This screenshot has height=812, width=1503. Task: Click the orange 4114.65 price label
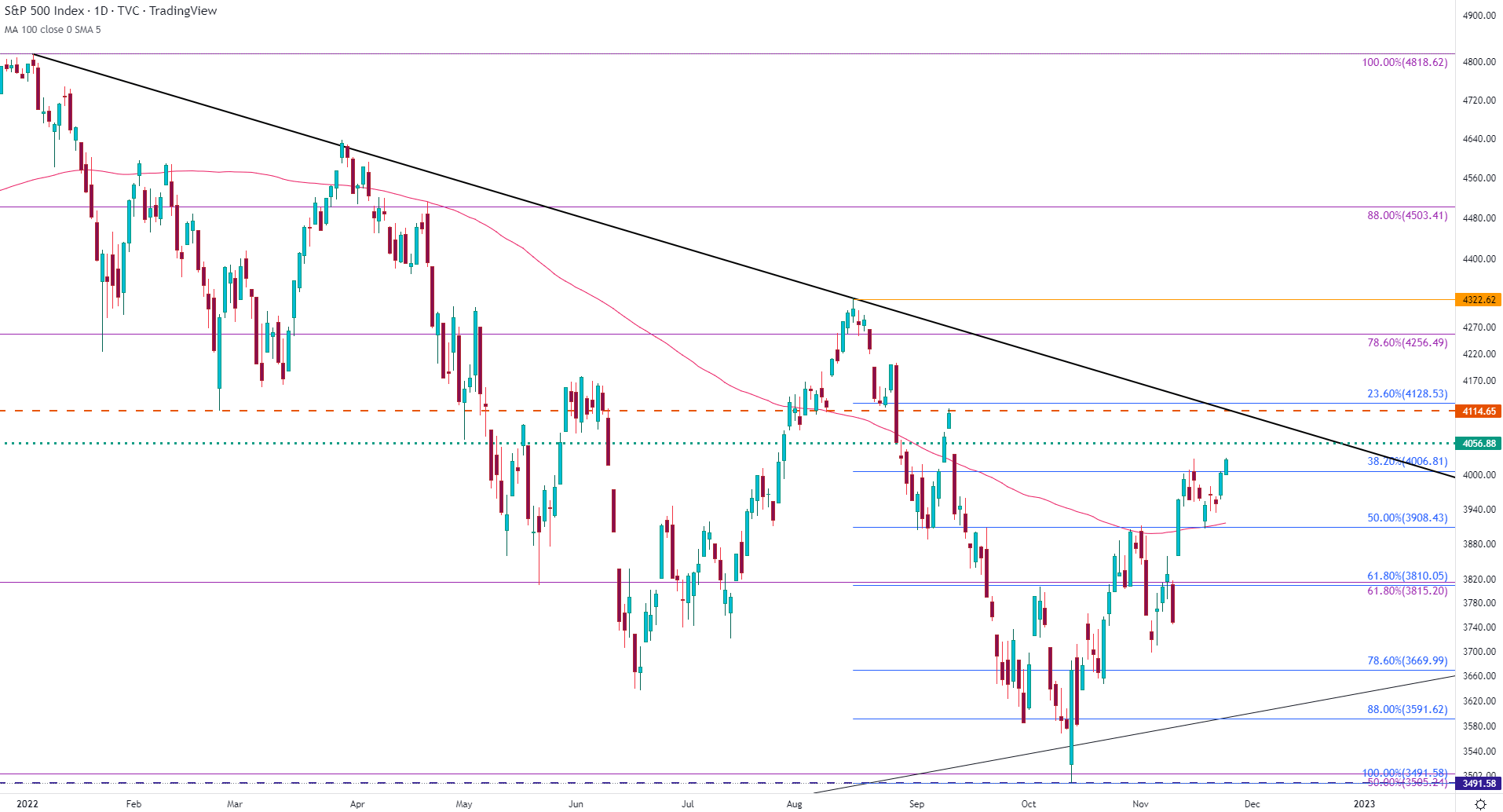1479,411
